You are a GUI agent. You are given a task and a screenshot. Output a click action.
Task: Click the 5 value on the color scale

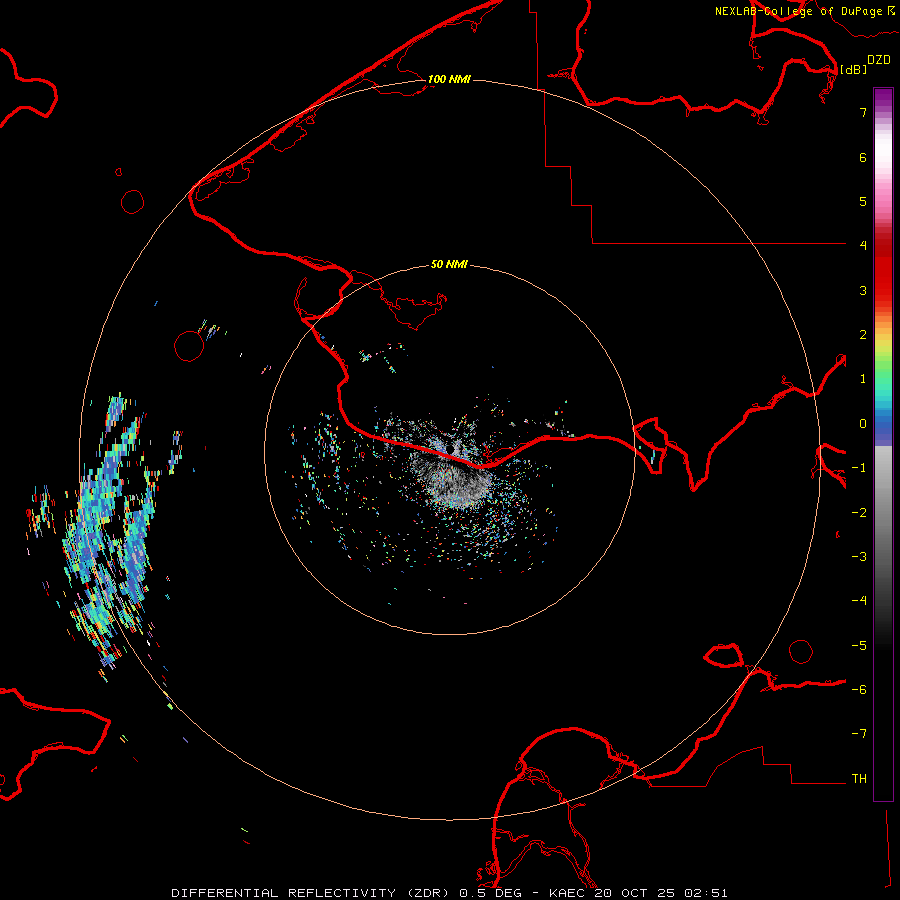coord(863,201)
